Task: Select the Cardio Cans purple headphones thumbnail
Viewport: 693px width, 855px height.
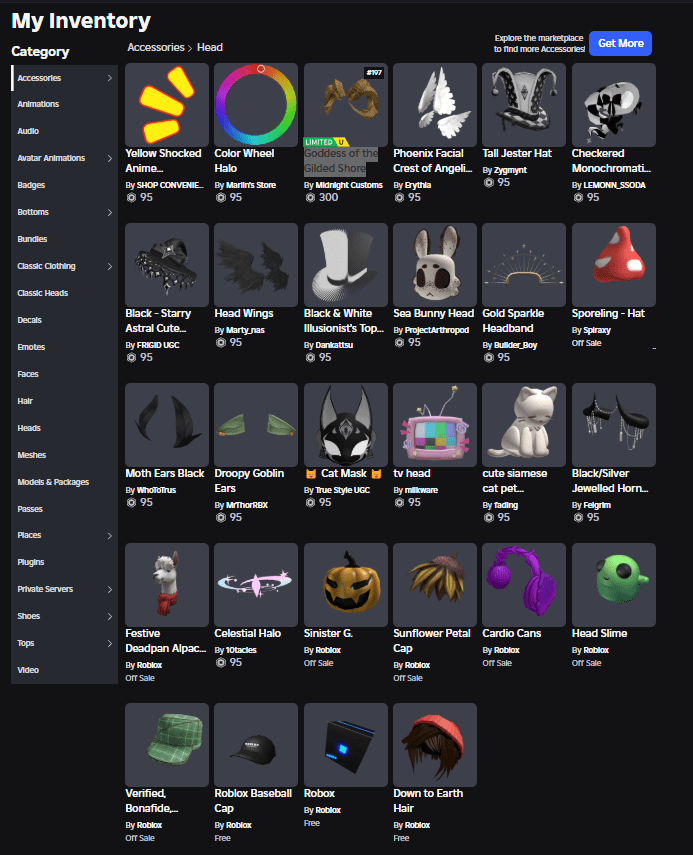Action: coord(524,585)
